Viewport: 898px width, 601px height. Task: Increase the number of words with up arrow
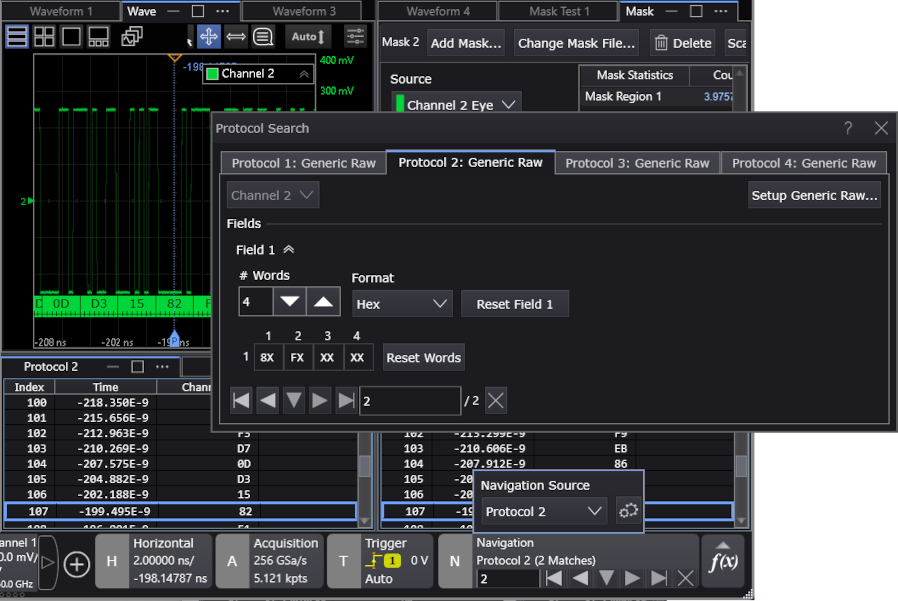click(x=323, y=302)
